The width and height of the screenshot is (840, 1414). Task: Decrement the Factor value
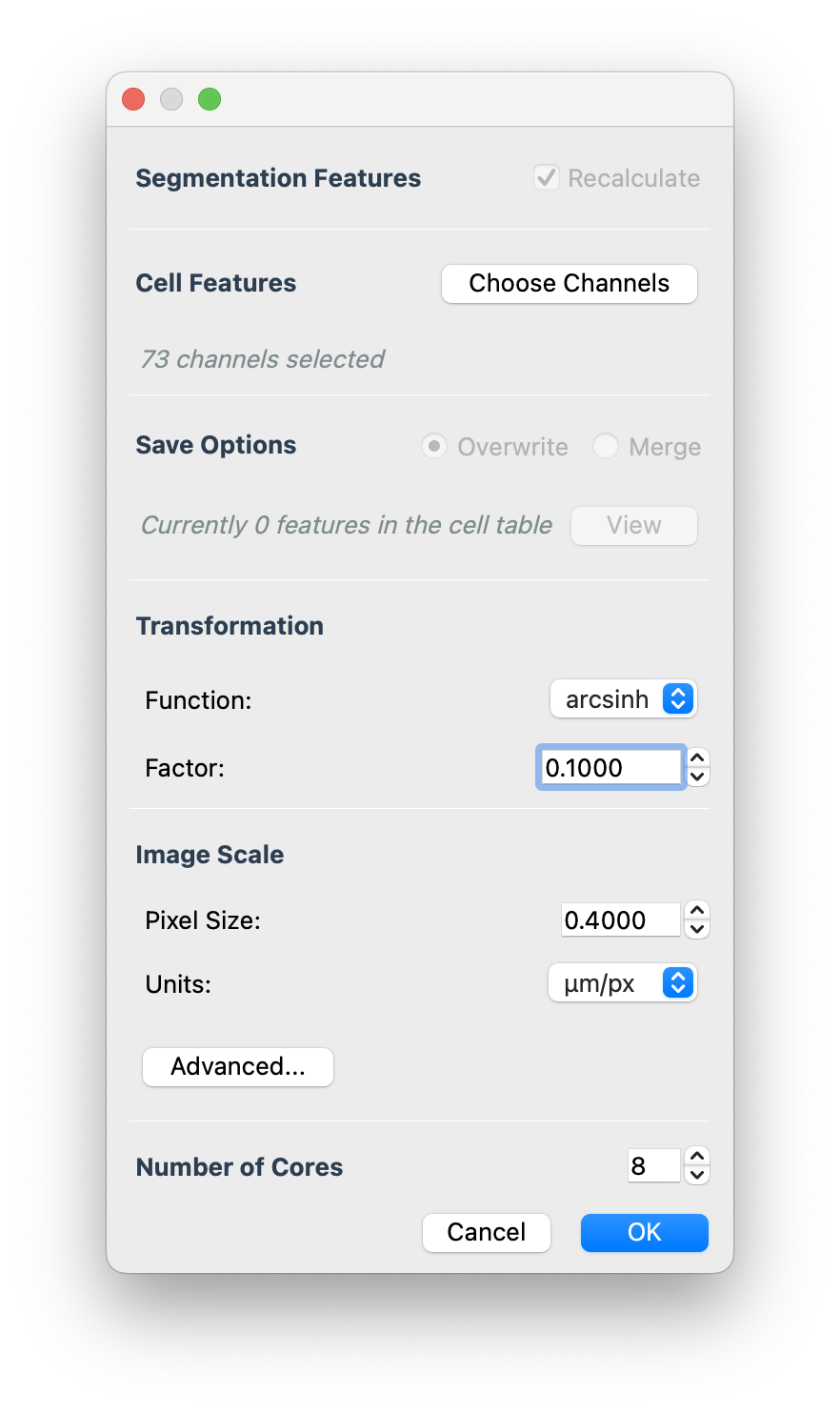(x=696, y=775)
